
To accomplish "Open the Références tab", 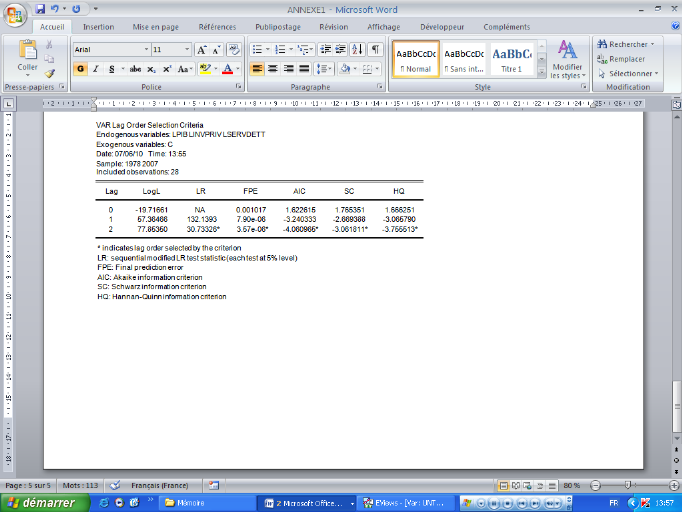I will 217,27.
